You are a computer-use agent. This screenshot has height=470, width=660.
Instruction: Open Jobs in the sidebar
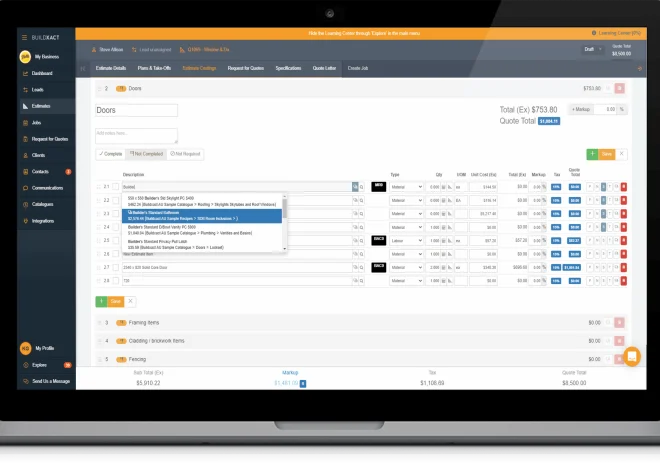pos(36,123)
